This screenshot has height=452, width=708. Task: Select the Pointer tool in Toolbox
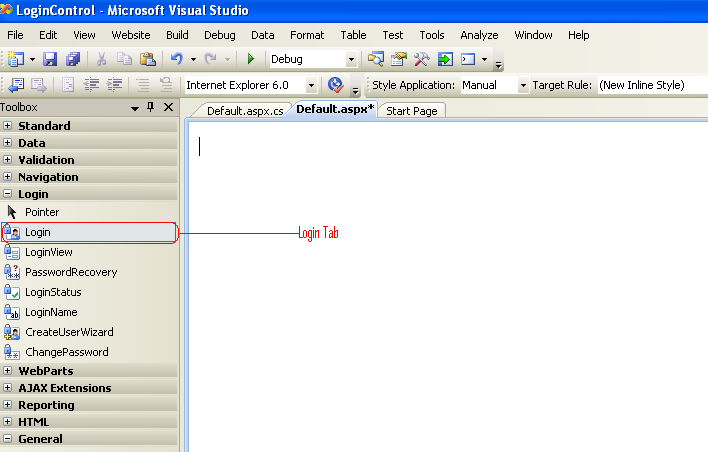(x=88, y=212)
